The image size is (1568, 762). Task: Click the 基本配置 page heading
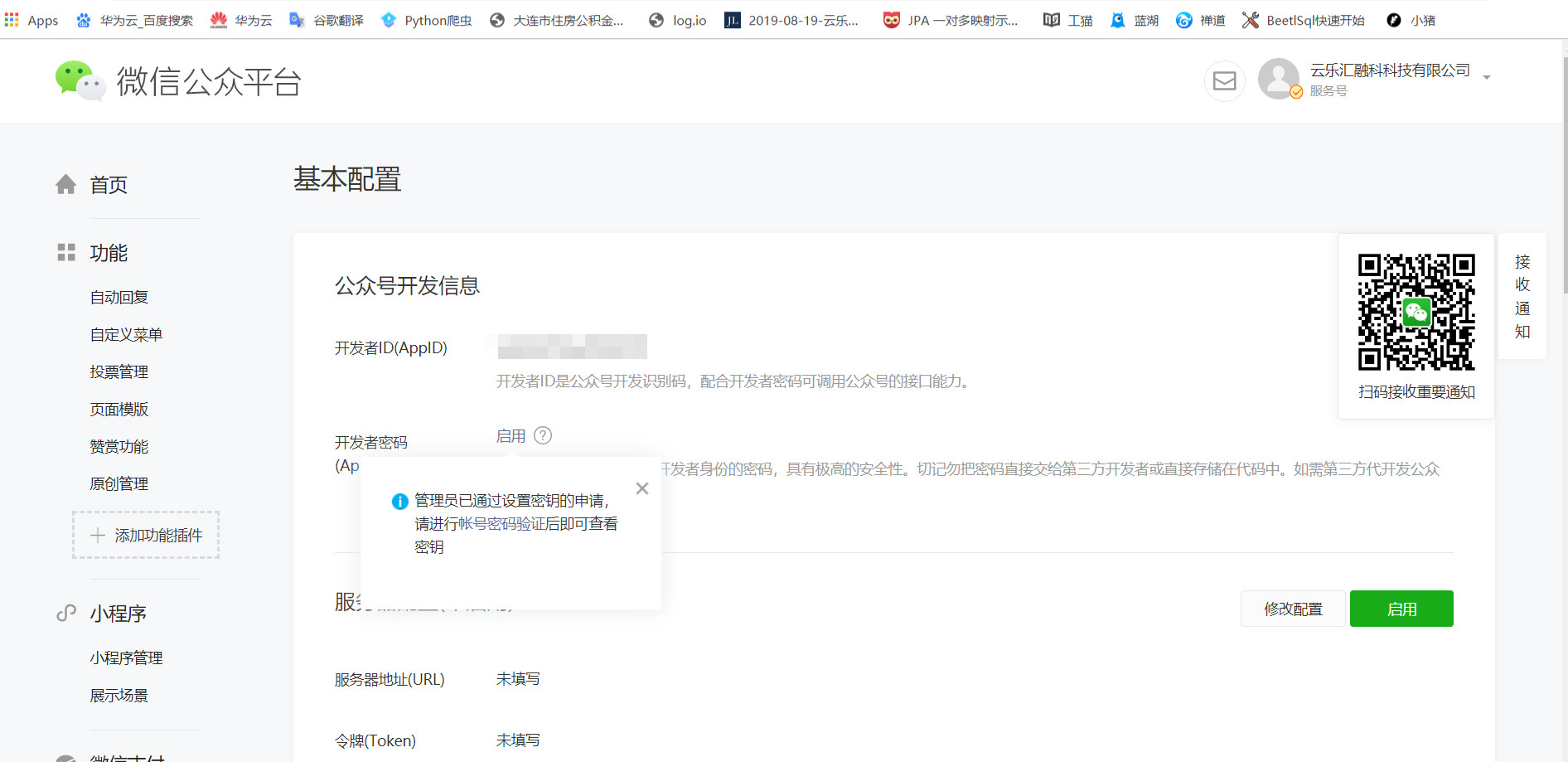pos(347,179)
